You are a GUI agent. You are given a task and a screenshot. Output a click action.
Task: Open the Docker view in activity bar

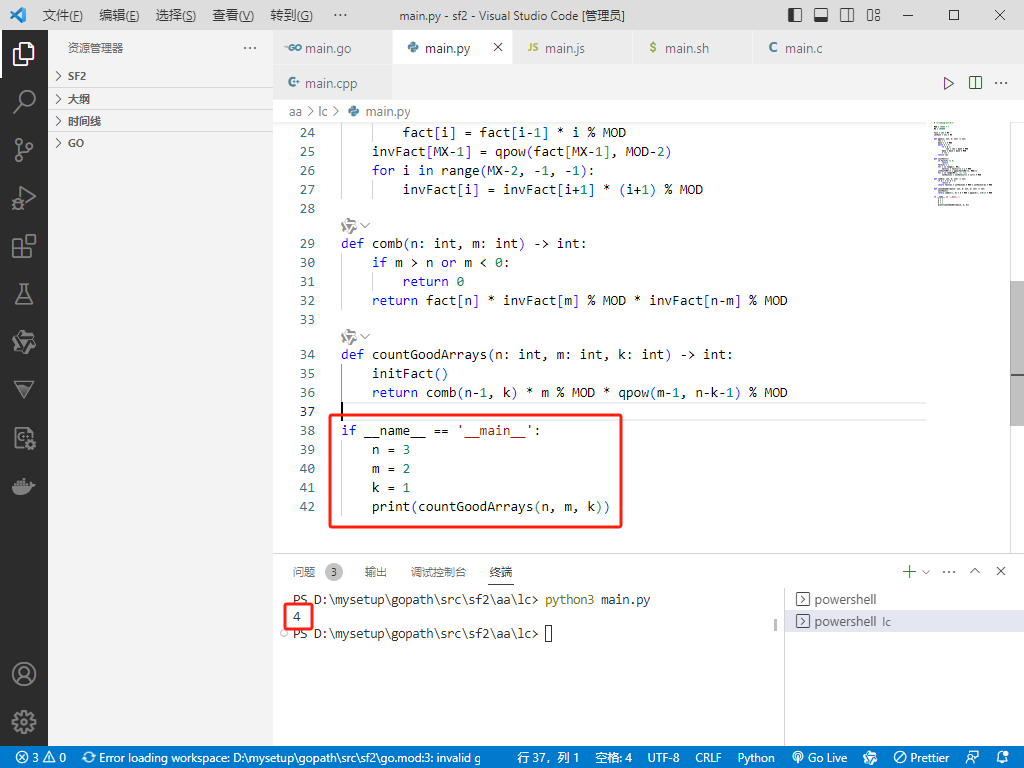(24, 487)
